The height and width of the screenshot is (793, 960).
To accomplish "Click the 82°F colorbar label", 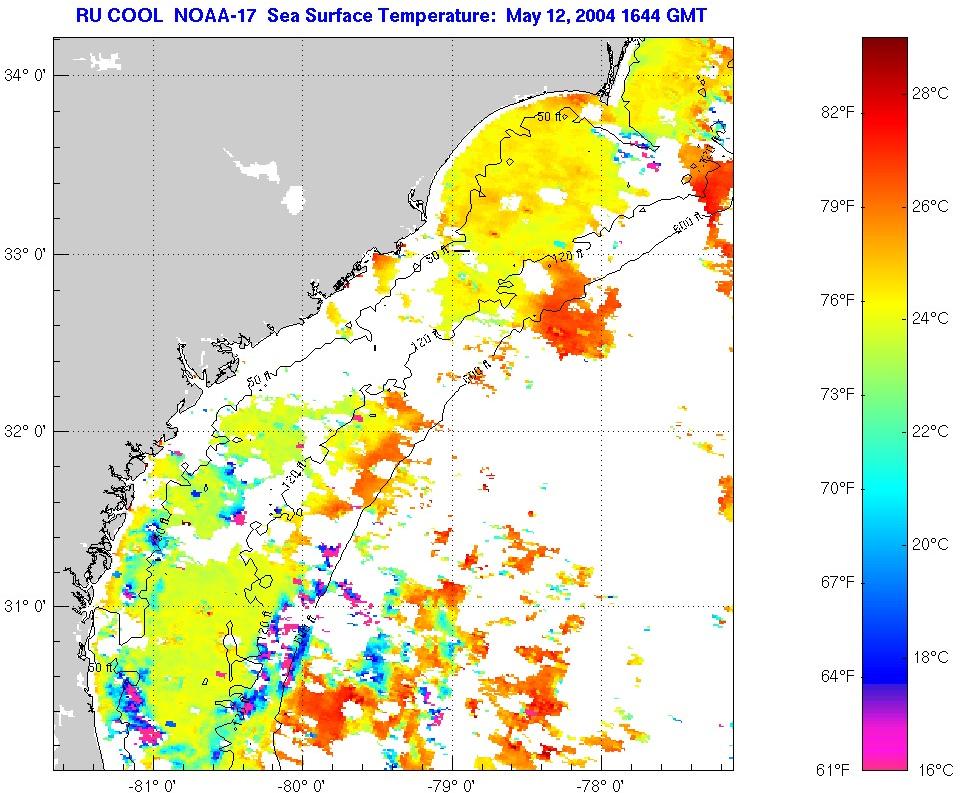I will pos(838,113).
